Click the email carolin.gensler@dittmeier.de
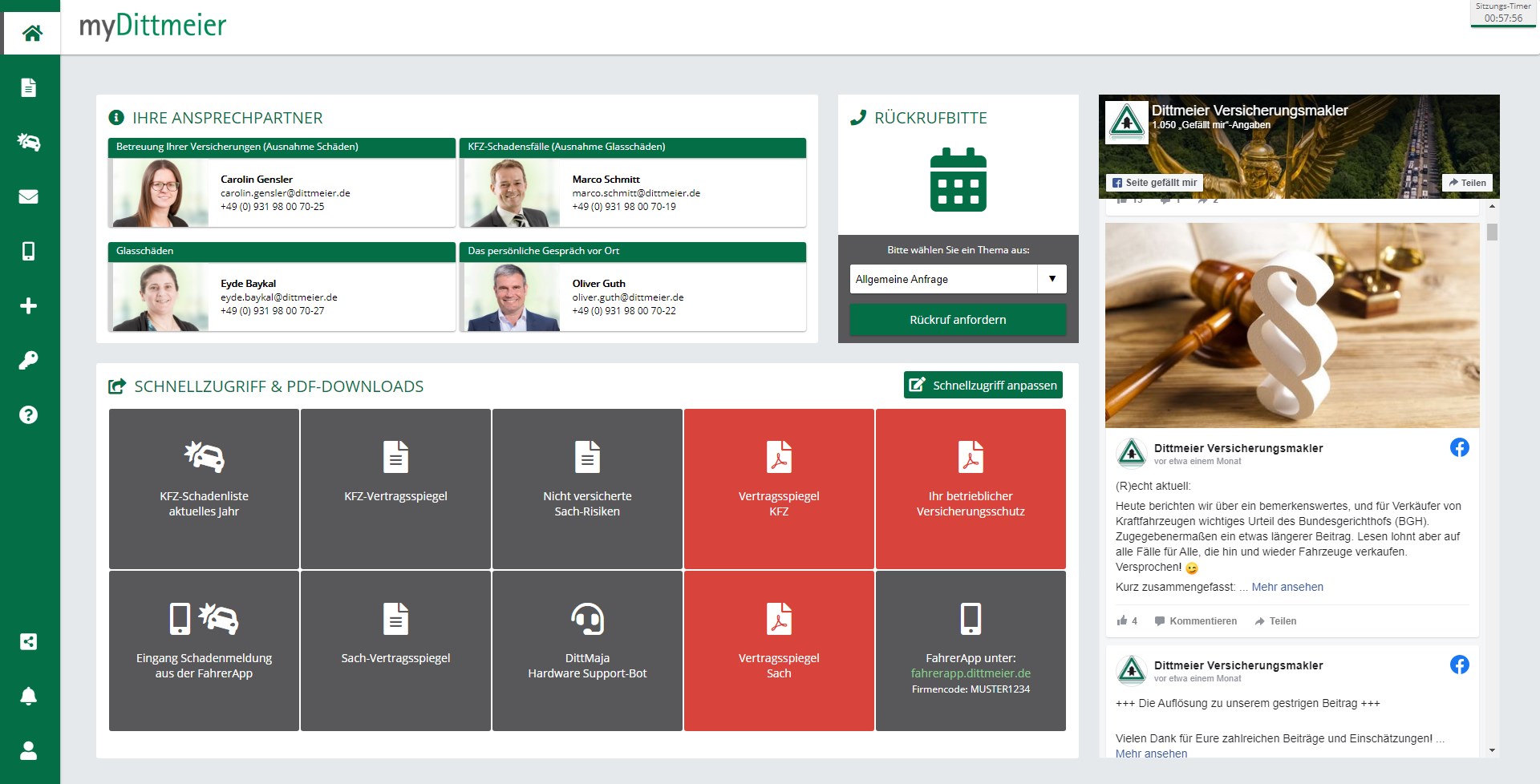 [x=285, y=193]
